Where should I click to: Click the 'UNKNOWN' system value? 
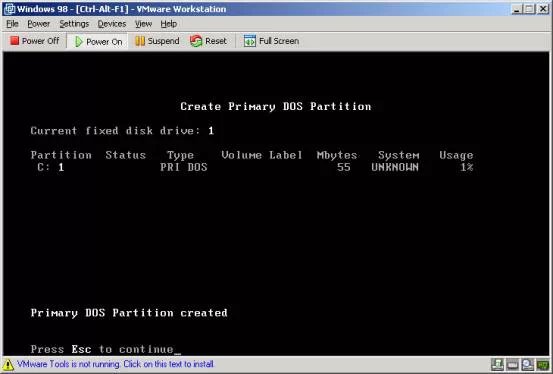point(395,167)
